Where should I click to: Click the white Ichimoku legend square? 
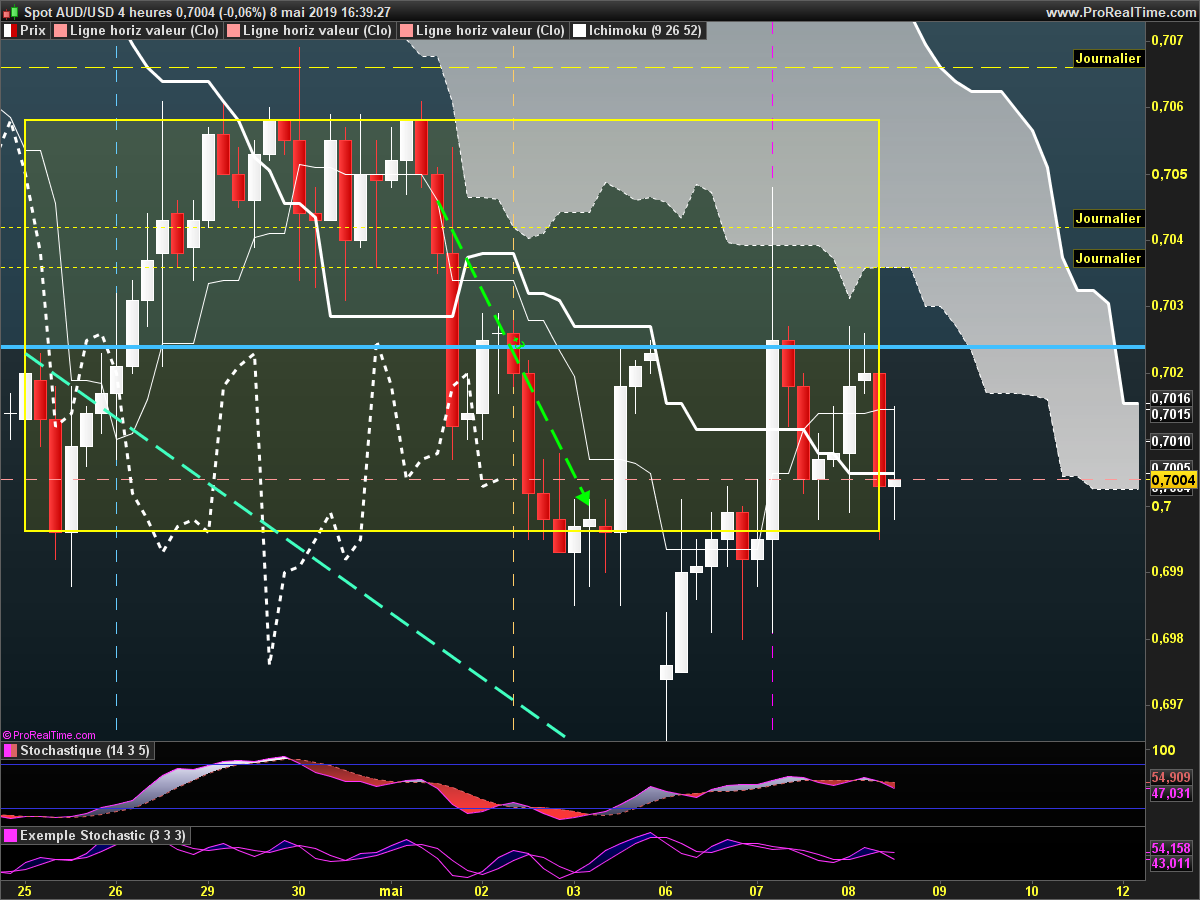point(579,31)
